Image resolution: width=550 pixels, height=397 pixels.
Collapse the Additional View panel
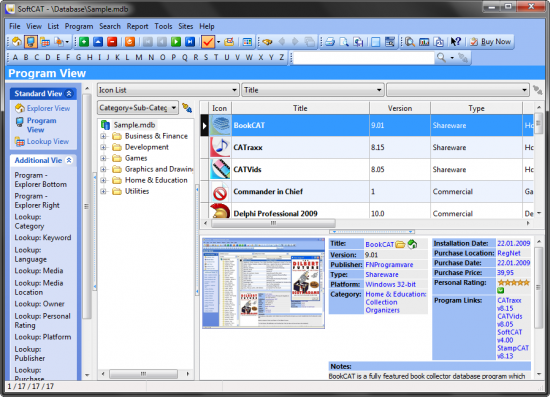69,160
